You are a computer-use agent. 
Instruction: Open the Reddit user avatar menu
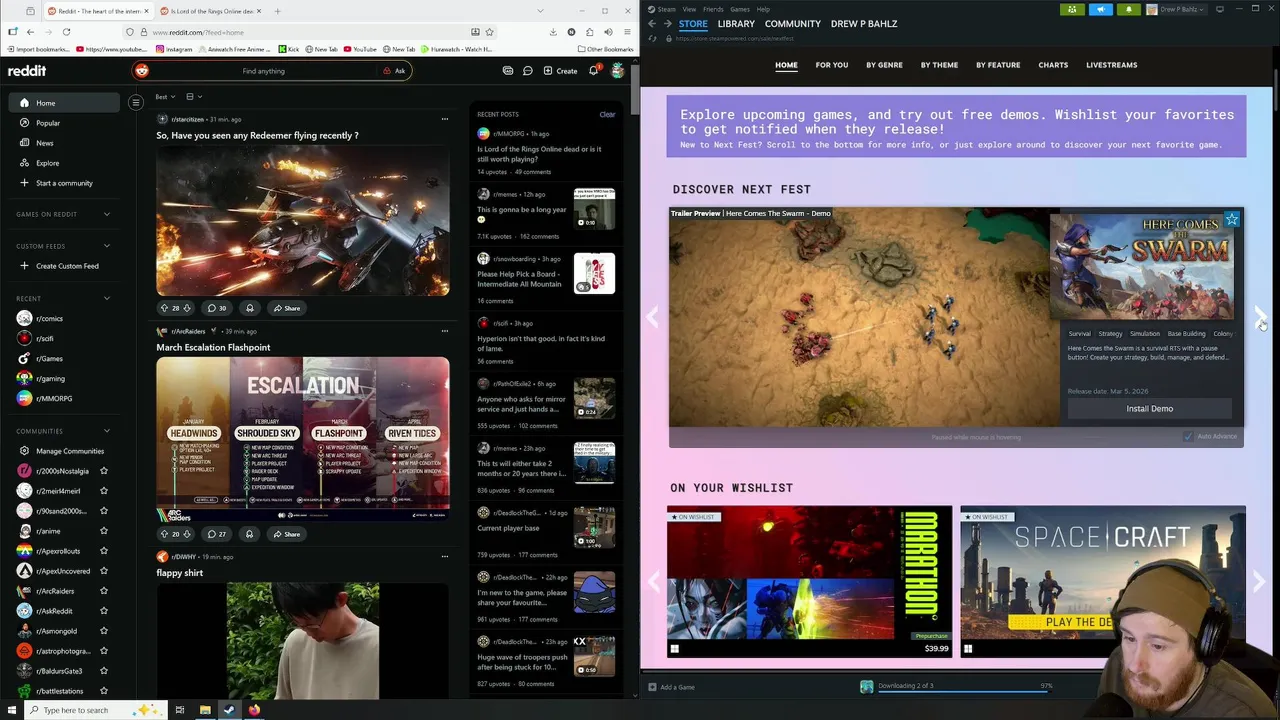pos(618,71)
